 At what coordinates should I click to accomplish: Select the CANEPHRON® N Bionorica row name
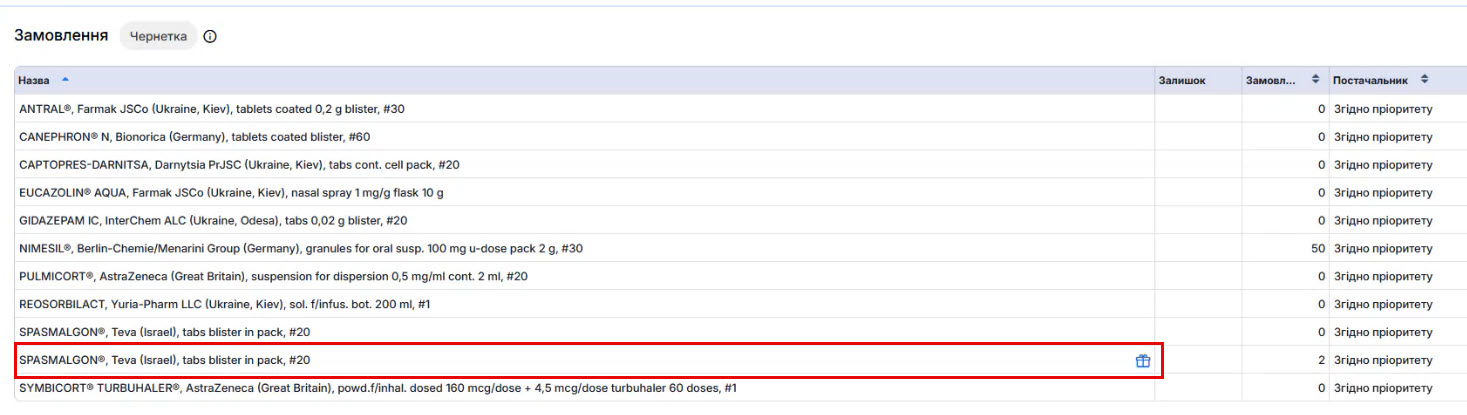click(194, 137)
